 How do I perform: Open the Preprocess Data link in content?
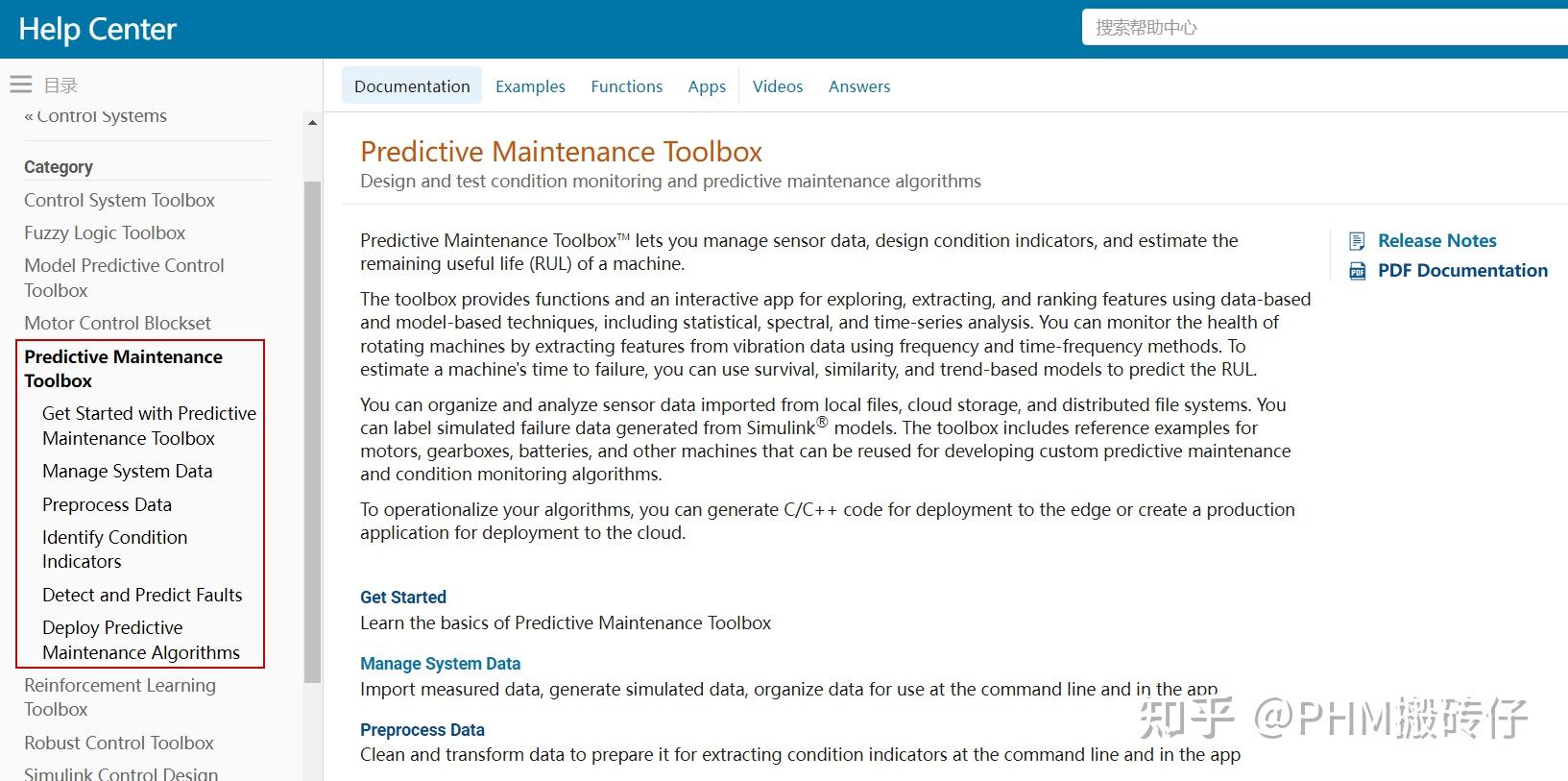422,729
